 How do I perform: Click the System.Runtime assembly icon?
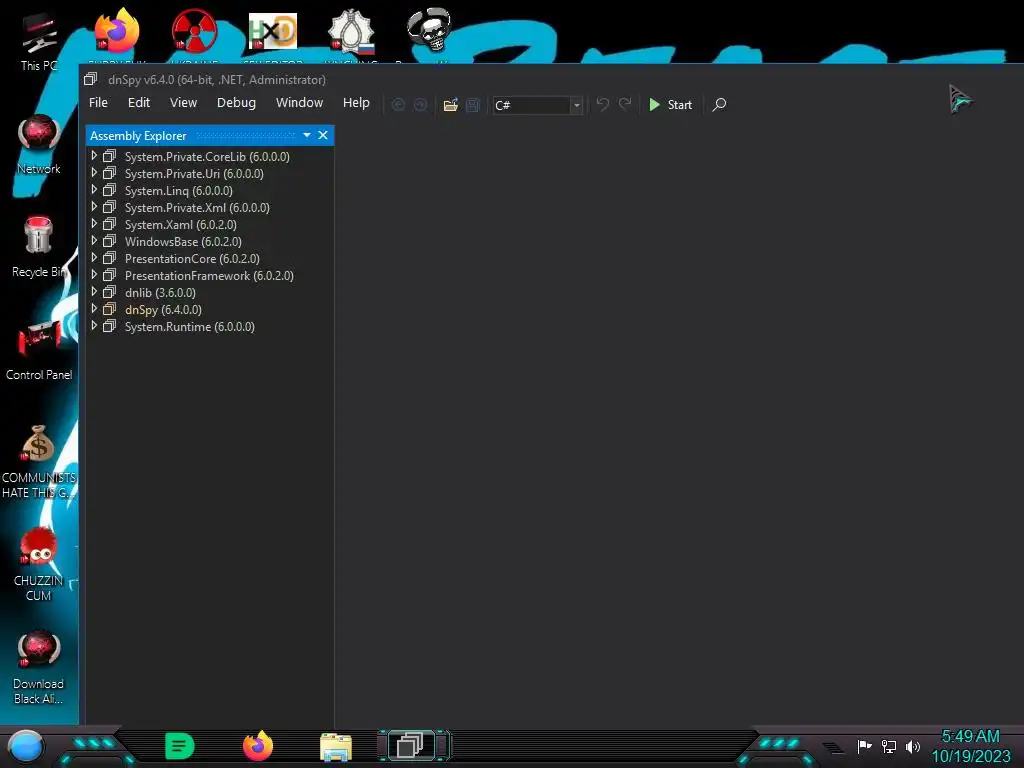(x=110, y=325)
